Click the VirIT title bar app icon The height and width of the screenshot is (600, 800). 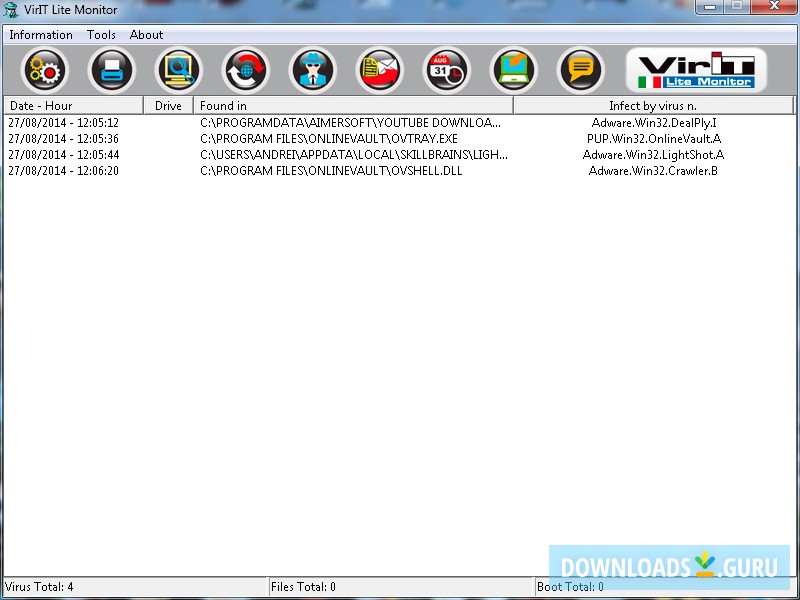coord(11,10)
